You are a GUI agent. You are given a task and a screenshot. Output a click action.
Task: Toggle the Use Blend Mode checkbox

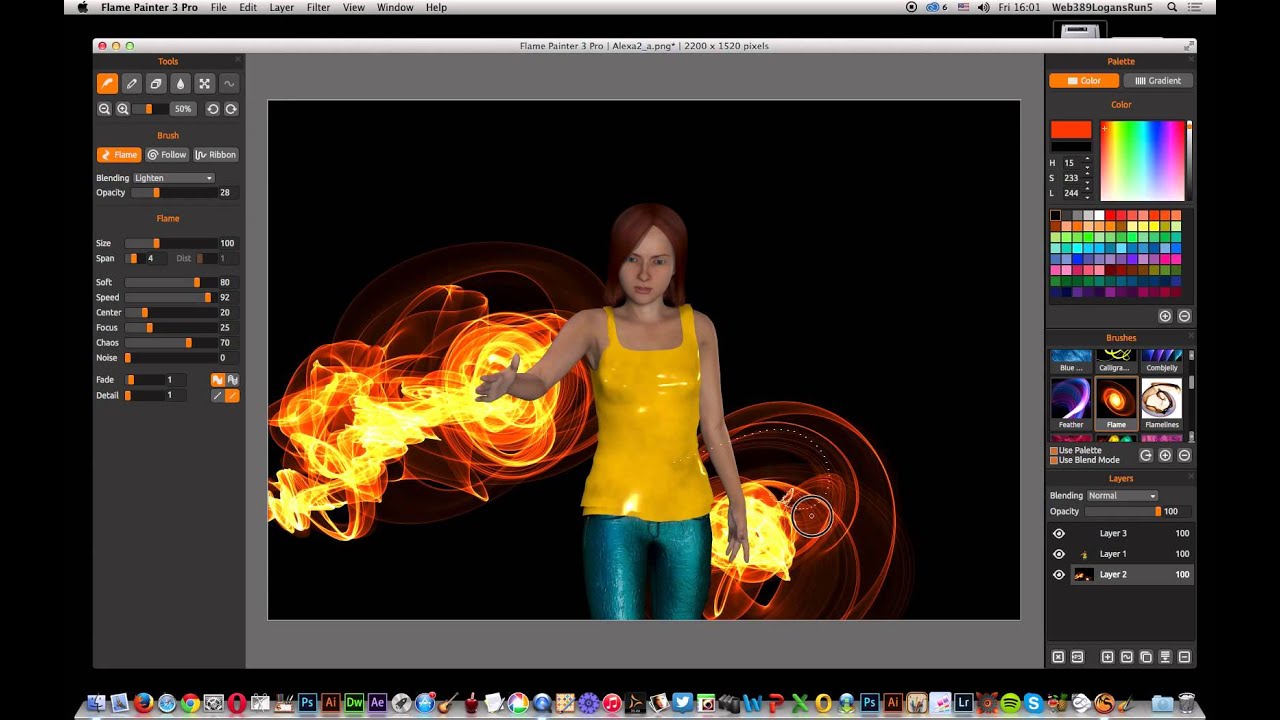coord(1054,460)
